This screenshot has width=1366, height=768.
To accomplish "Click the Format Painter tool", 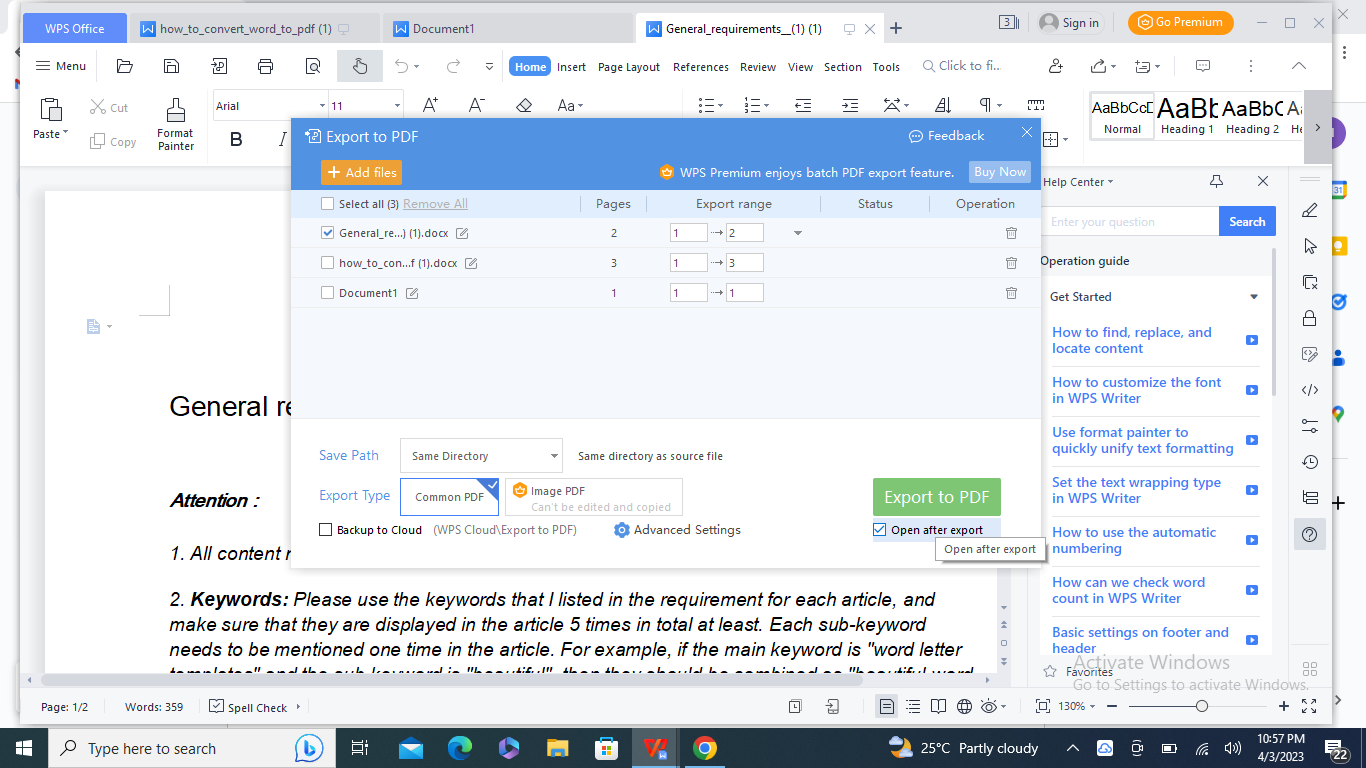I will (x=176, y=124).
